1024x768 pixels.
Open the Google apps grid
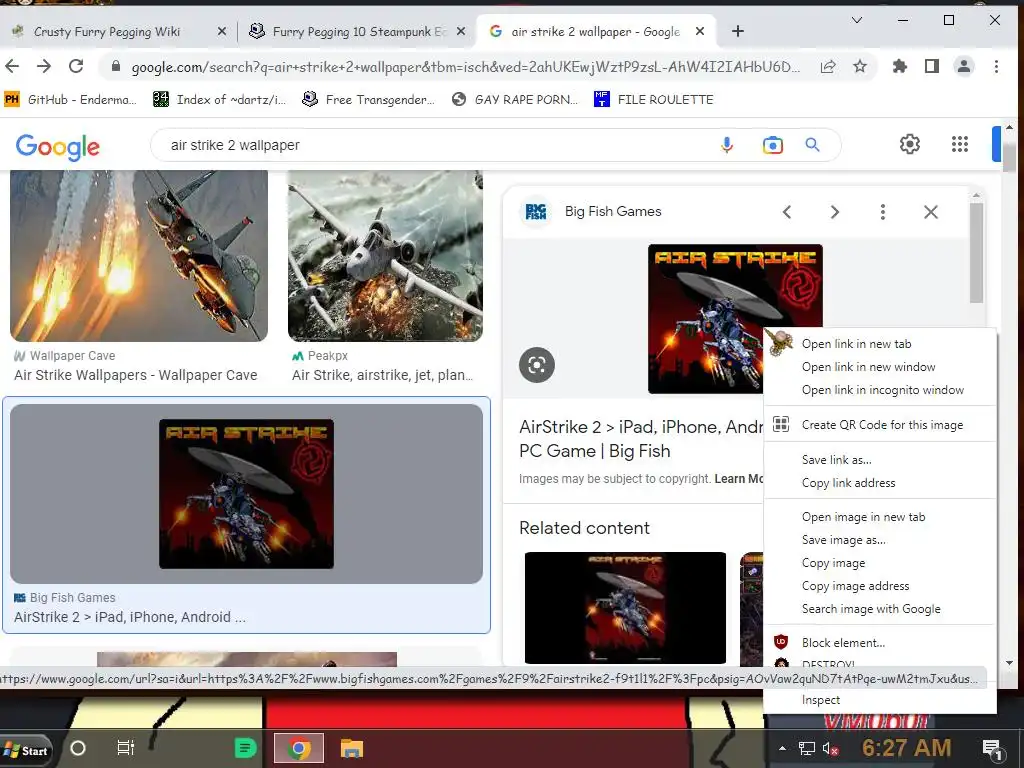click(x=959, y=144)
